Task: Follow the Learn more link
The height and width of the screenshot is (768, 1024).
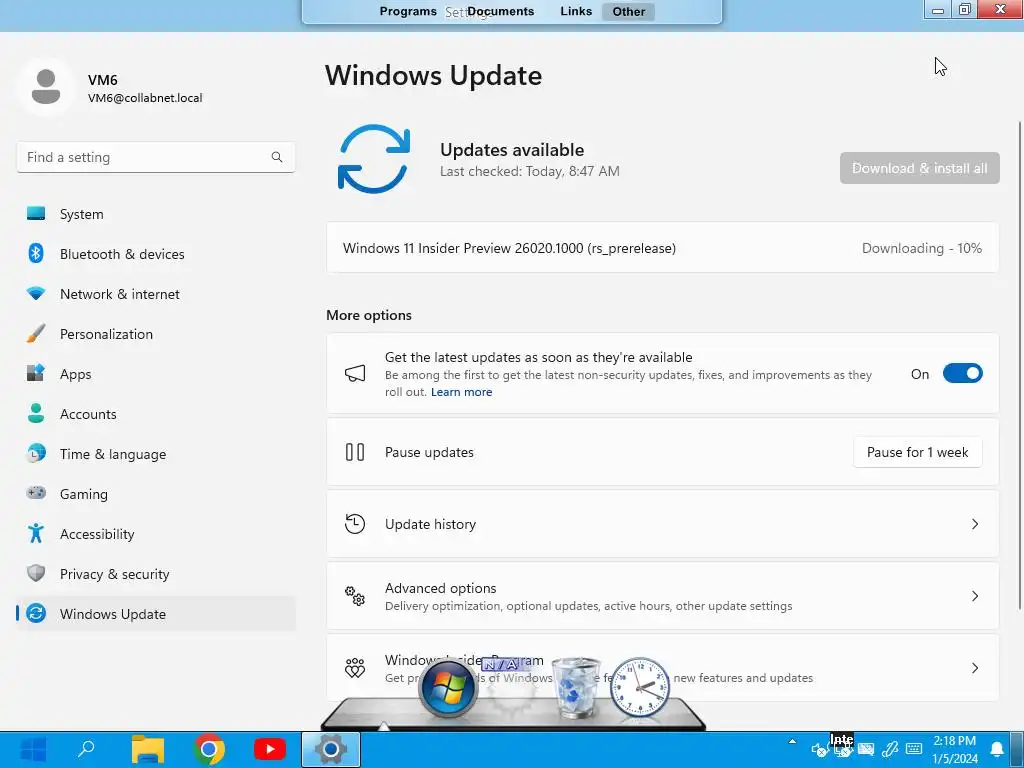Action: click(461, 392)
